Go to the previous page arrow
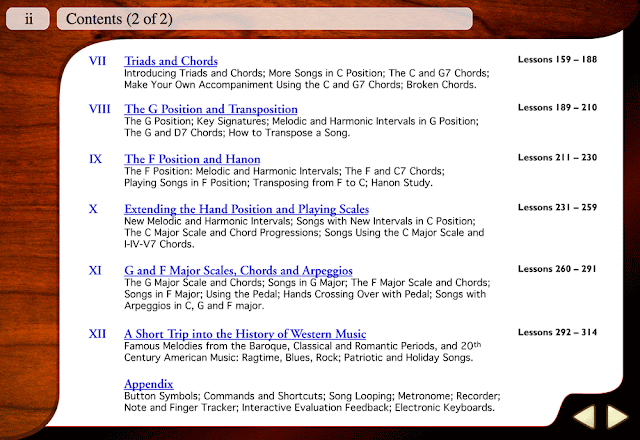The height and width of the screenshot is (440, 640). [584, 417]
